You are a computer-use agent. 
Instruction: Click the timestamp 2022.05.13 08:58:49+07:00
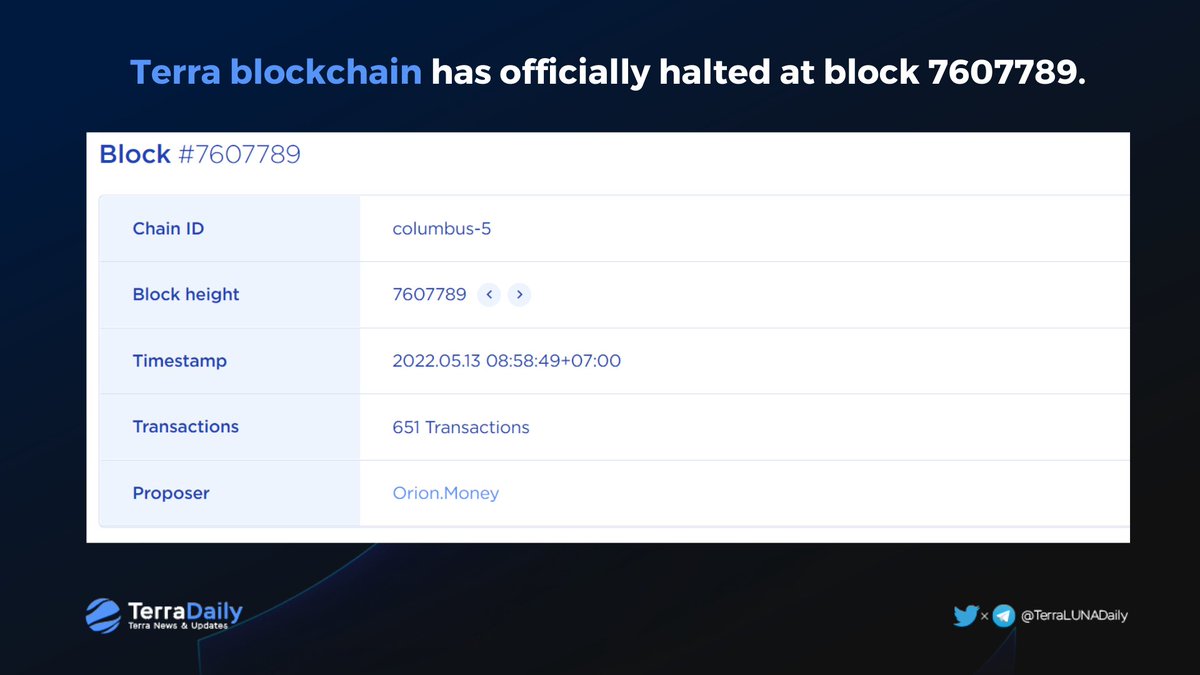(x=507, y=361)
